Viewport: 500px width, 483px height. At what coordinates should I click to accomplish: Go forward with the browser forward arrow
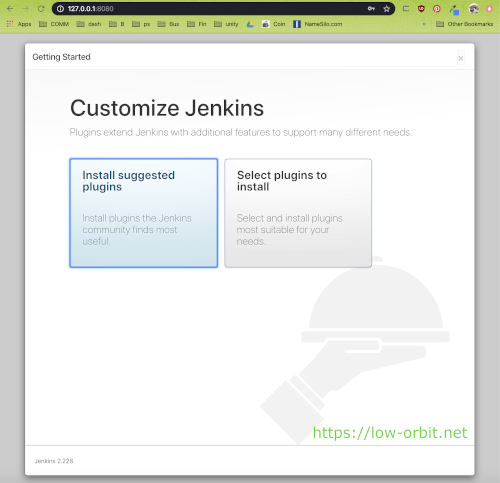(26, 9)
